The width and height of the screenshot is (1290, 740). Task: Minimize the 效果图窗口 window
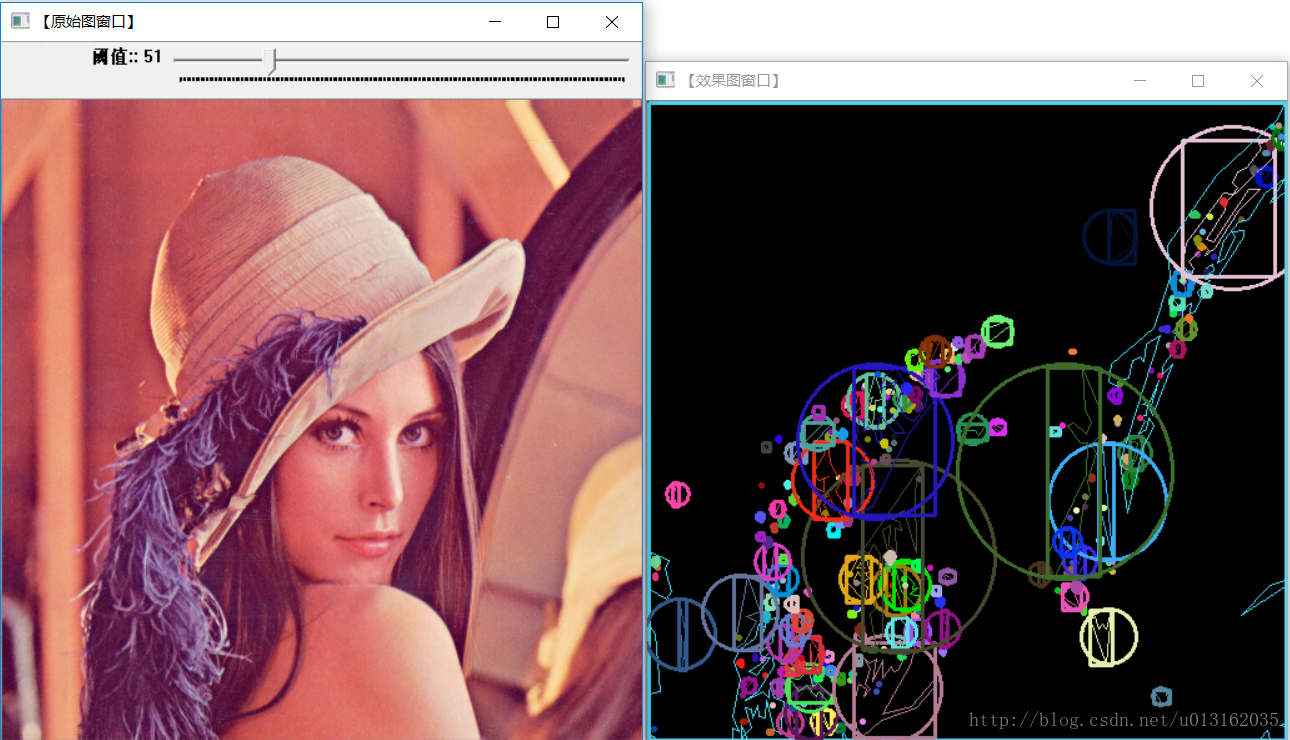(1139, 81)
